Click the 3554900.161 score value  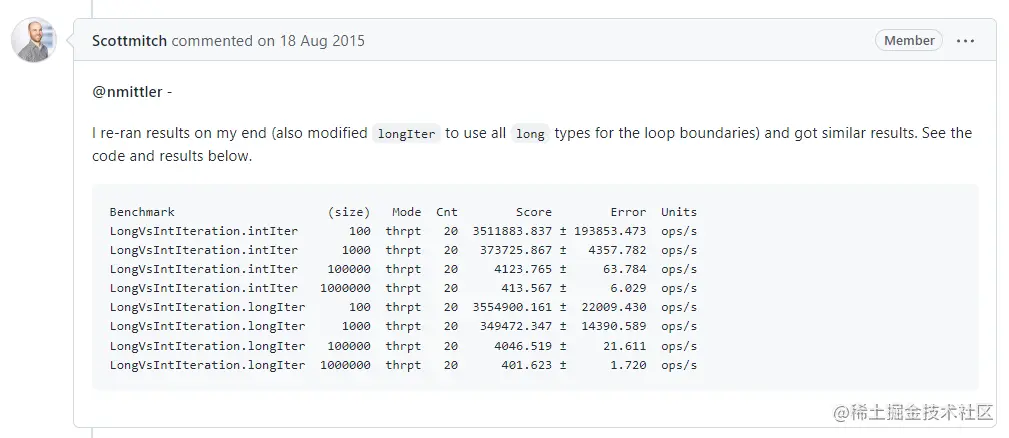[512, 307]
